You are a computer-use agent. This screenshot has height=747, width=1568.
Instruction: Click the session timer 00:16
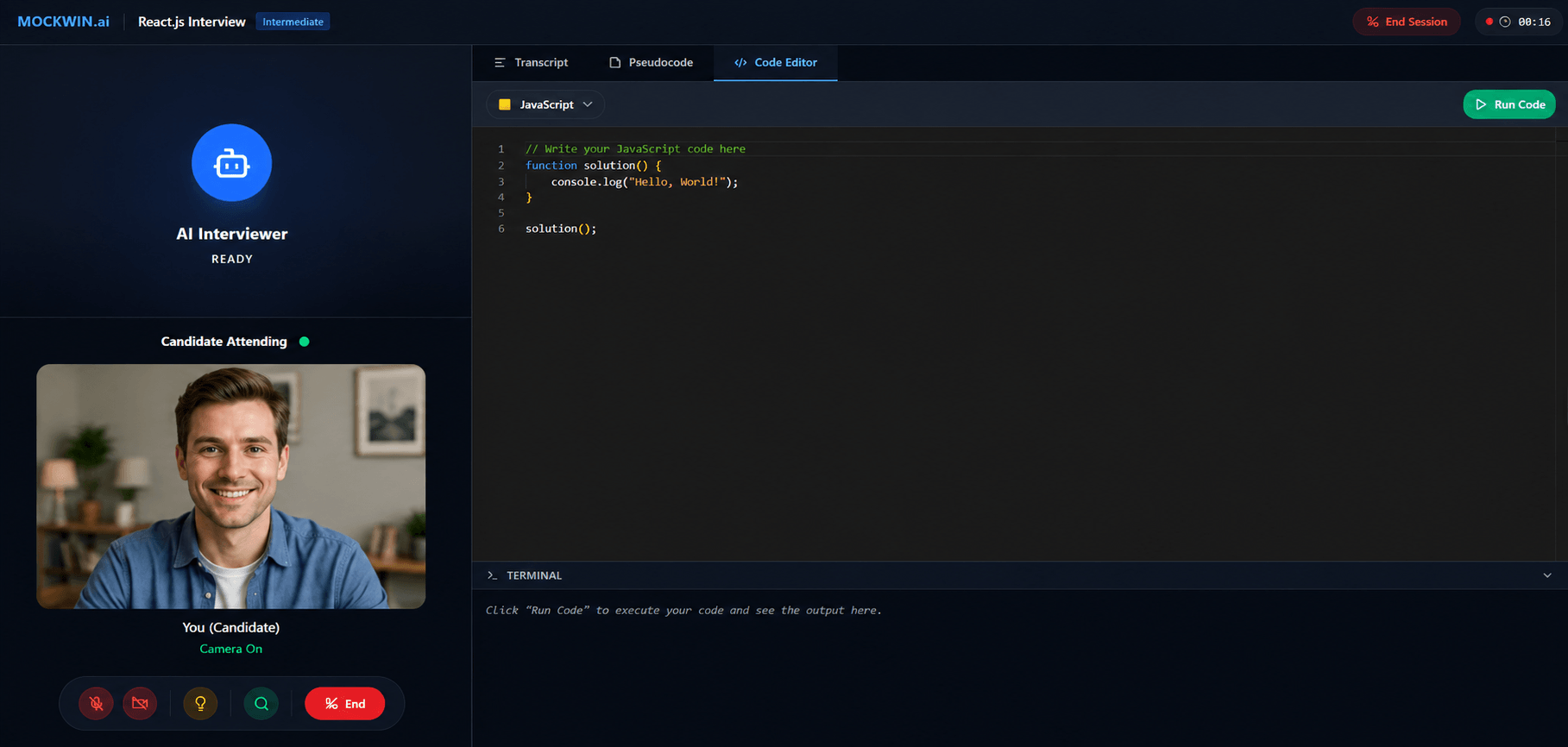(1534, 22)
